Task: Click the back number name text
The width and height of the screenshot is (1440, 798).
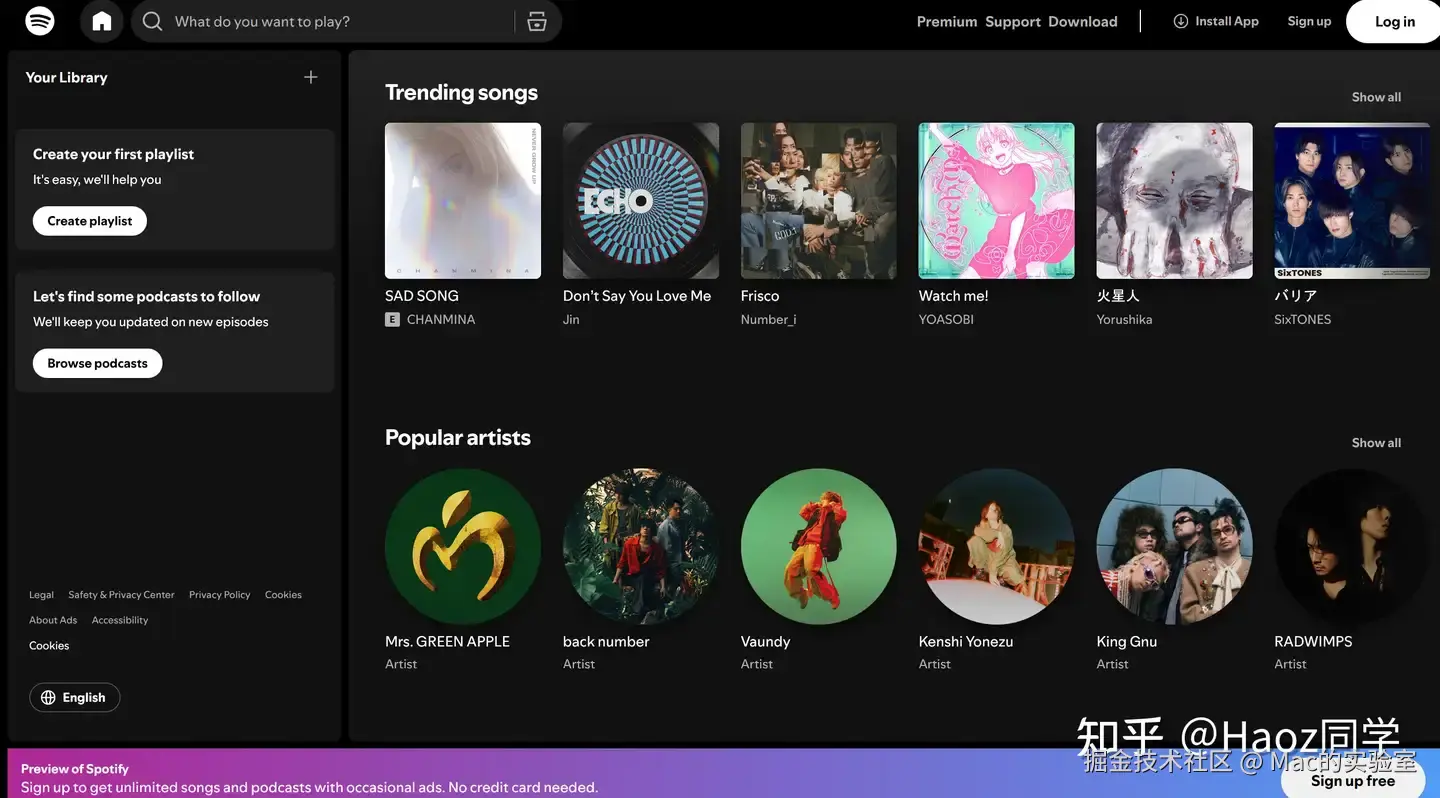Action: coord(606,642)
